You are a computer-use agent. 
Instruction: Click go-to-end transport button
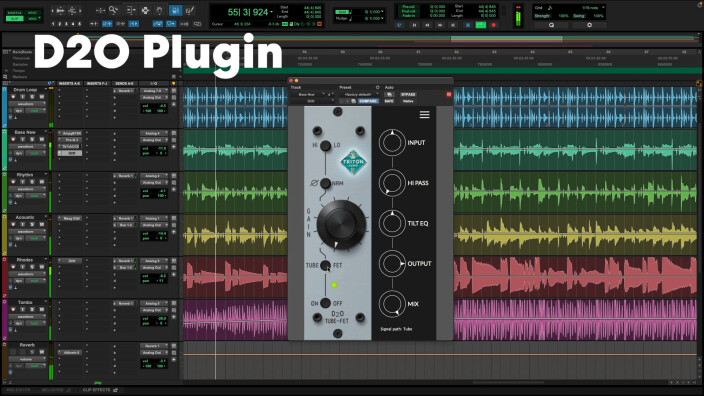[453, 25]
